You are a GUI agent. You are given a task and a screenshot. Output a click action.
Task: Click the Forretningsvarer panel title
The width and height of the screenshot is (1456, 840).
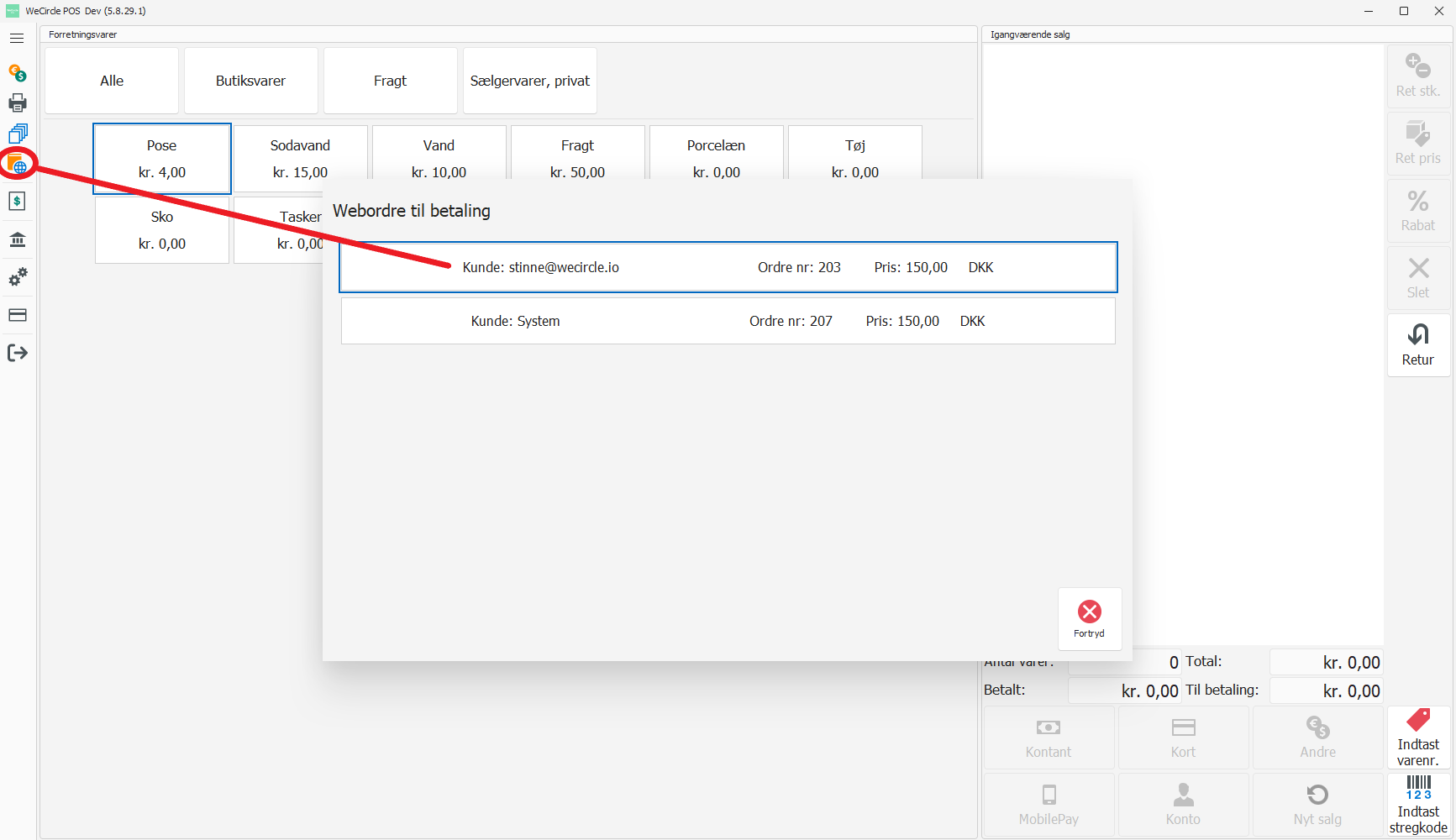click(82, 34)
